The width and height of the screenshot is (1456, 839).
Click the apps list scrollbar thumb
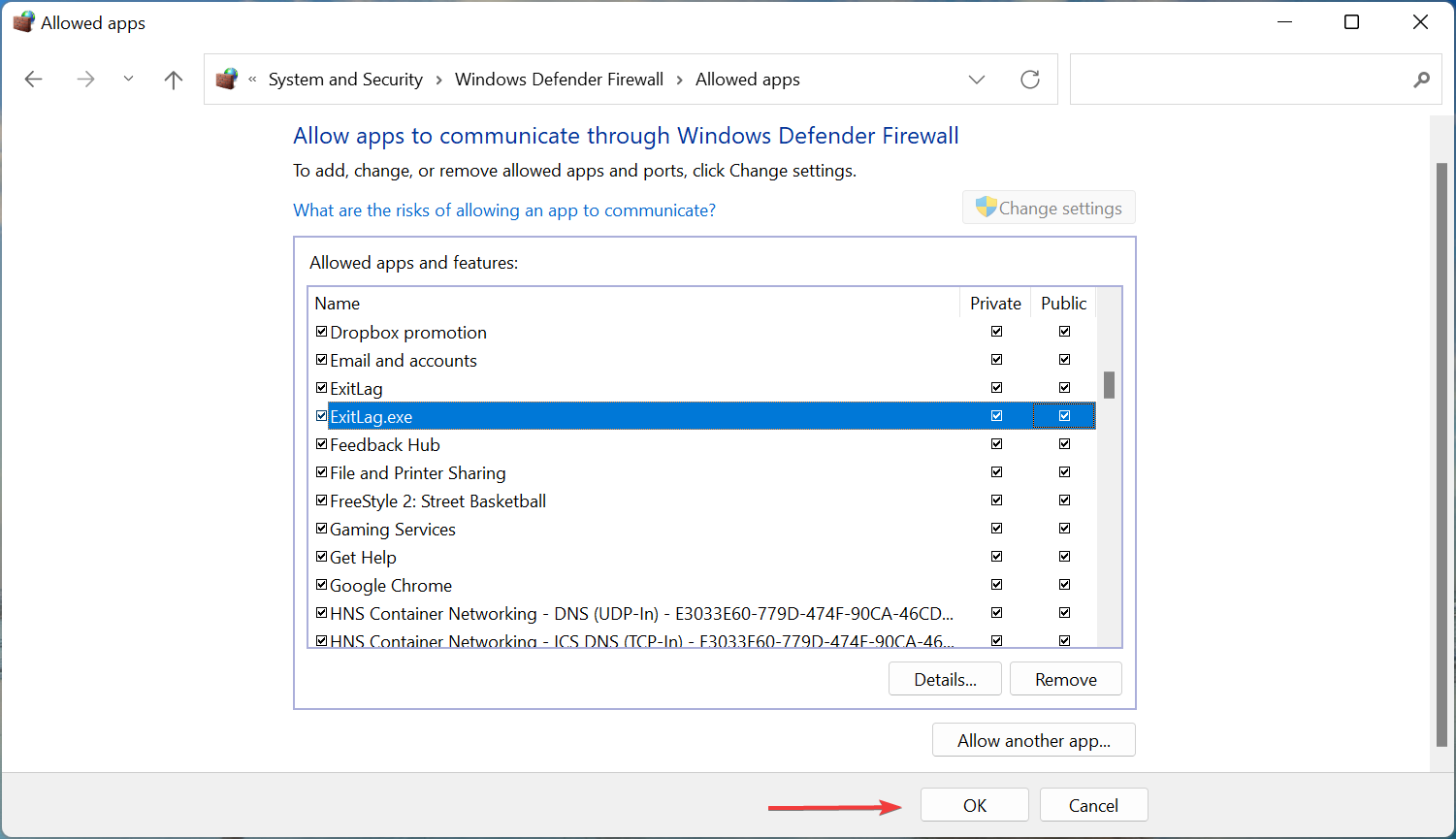point(1109,385)
